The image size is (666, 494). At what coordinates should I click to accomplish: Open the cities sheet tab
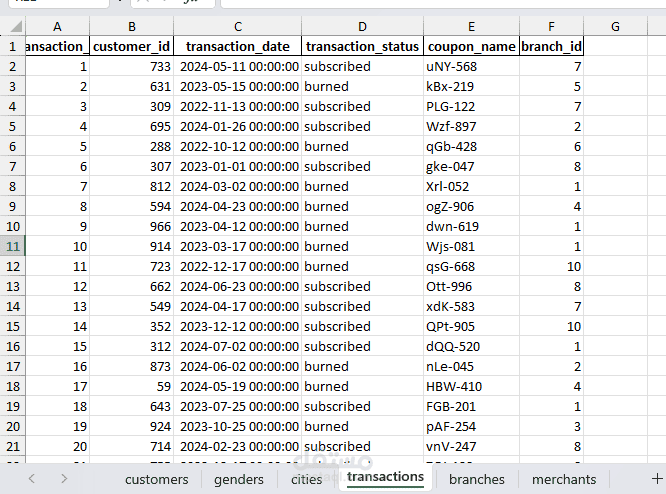click(x=306, y=479)
